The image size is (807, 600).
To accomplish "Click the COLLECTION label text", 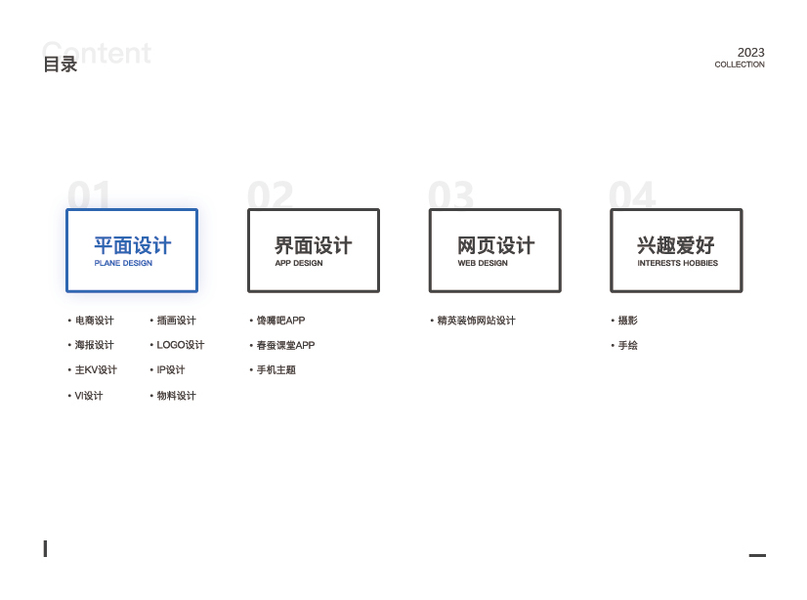I will click(x=740, y=64).
